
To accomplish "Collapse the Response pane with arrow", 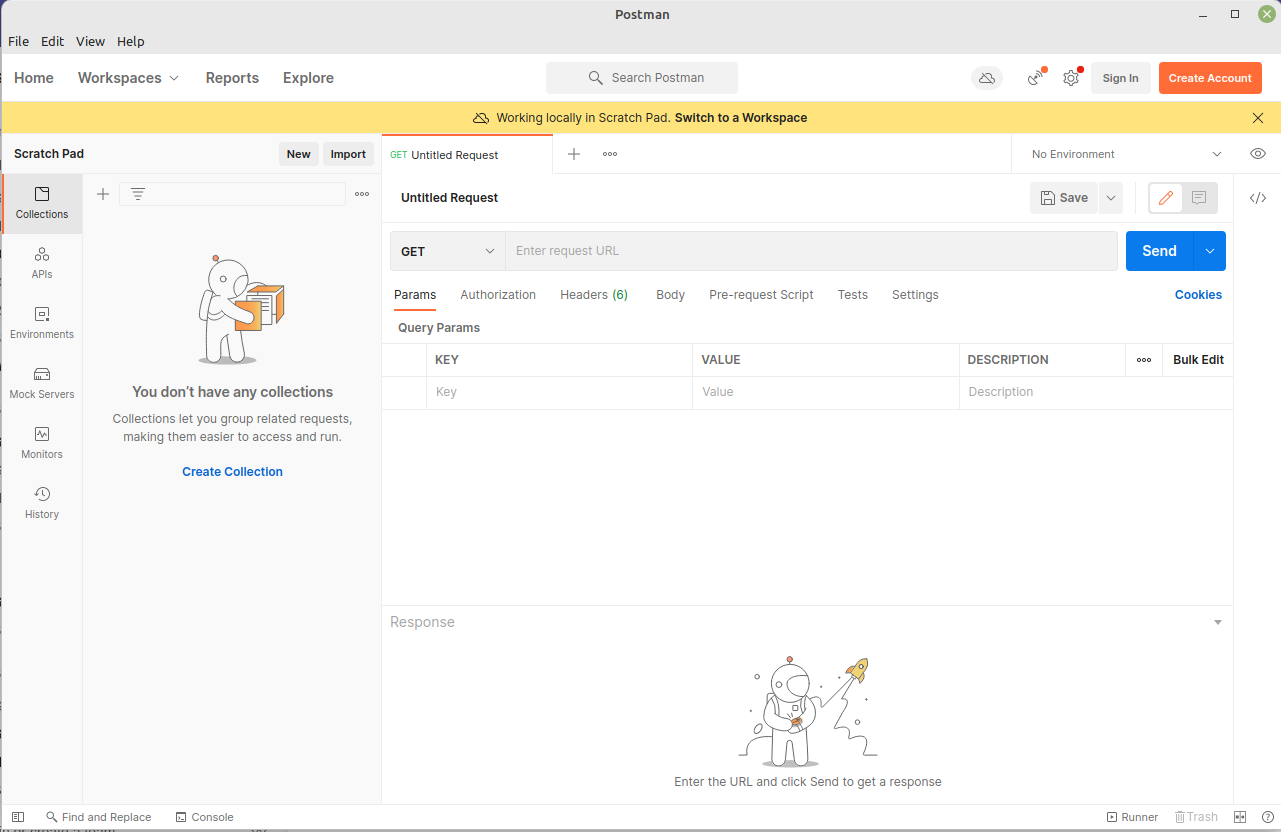I will 1218,622.
